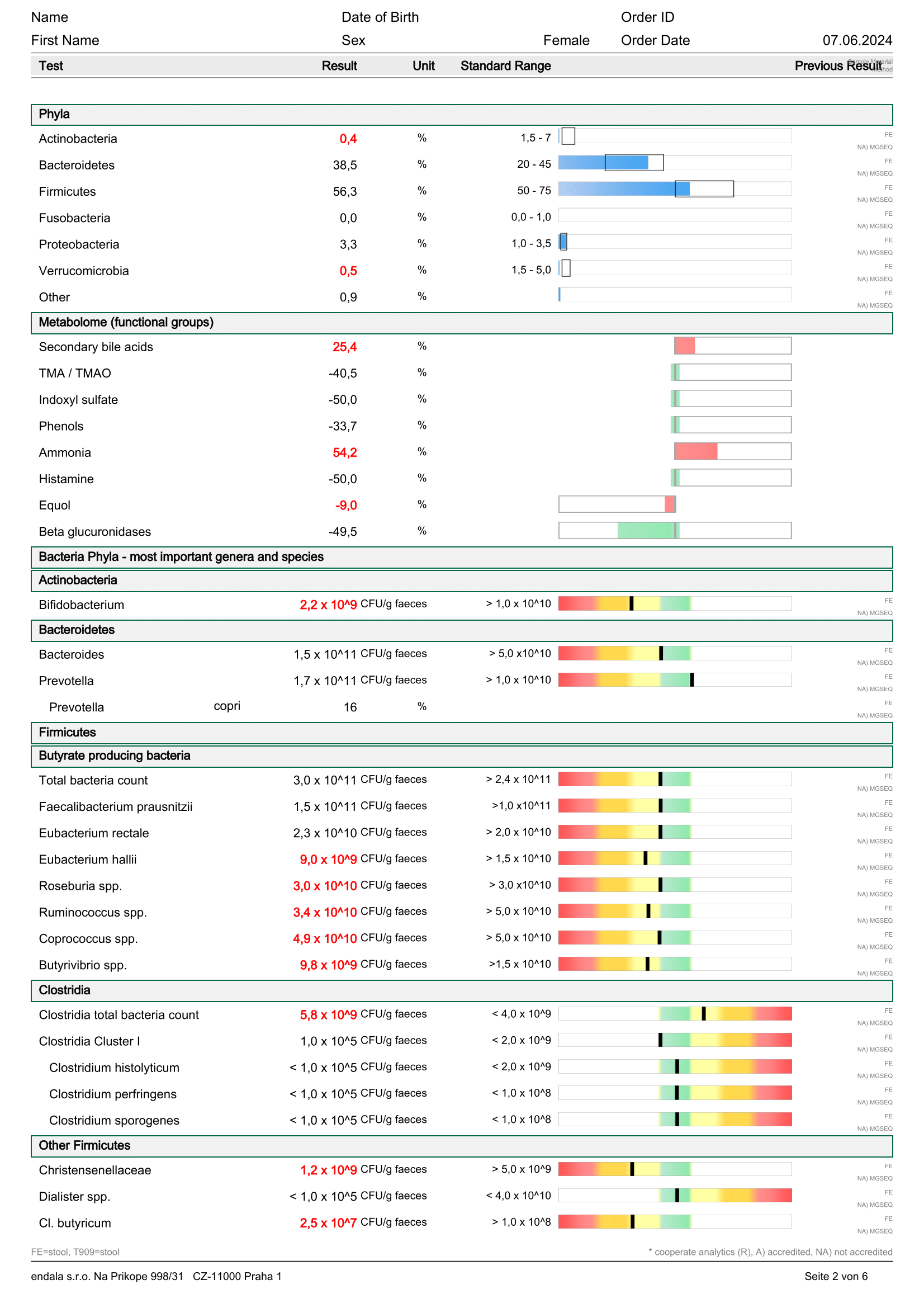Click the Clostridia section header
The width and height of the screenshot is (924, 1308).
tap(64, 990)
